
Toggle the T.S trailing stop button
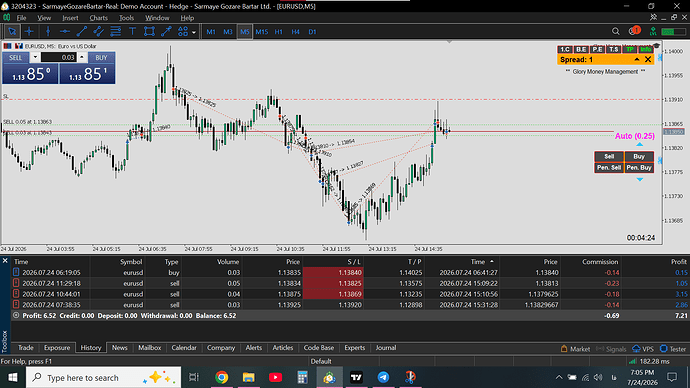coord(613,49)
